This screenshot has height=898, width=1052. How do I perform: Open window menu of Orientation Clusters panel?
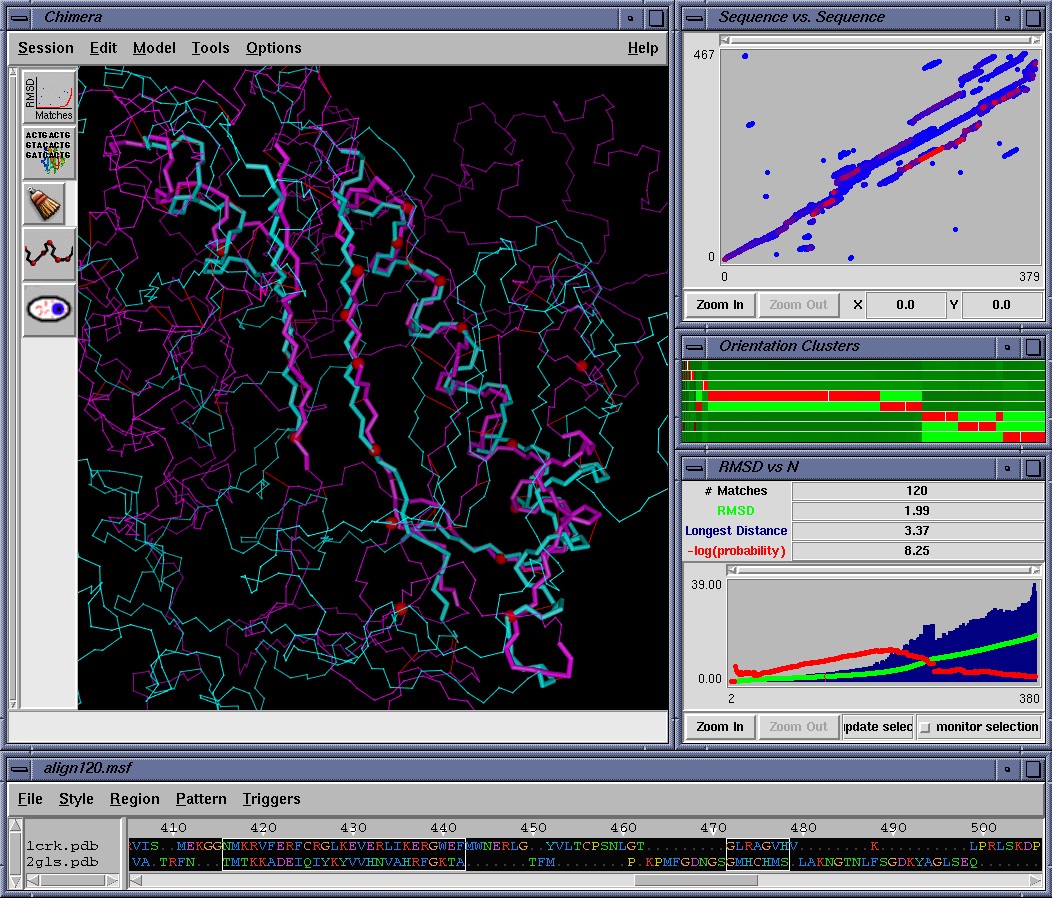click(x=695, y=347)
